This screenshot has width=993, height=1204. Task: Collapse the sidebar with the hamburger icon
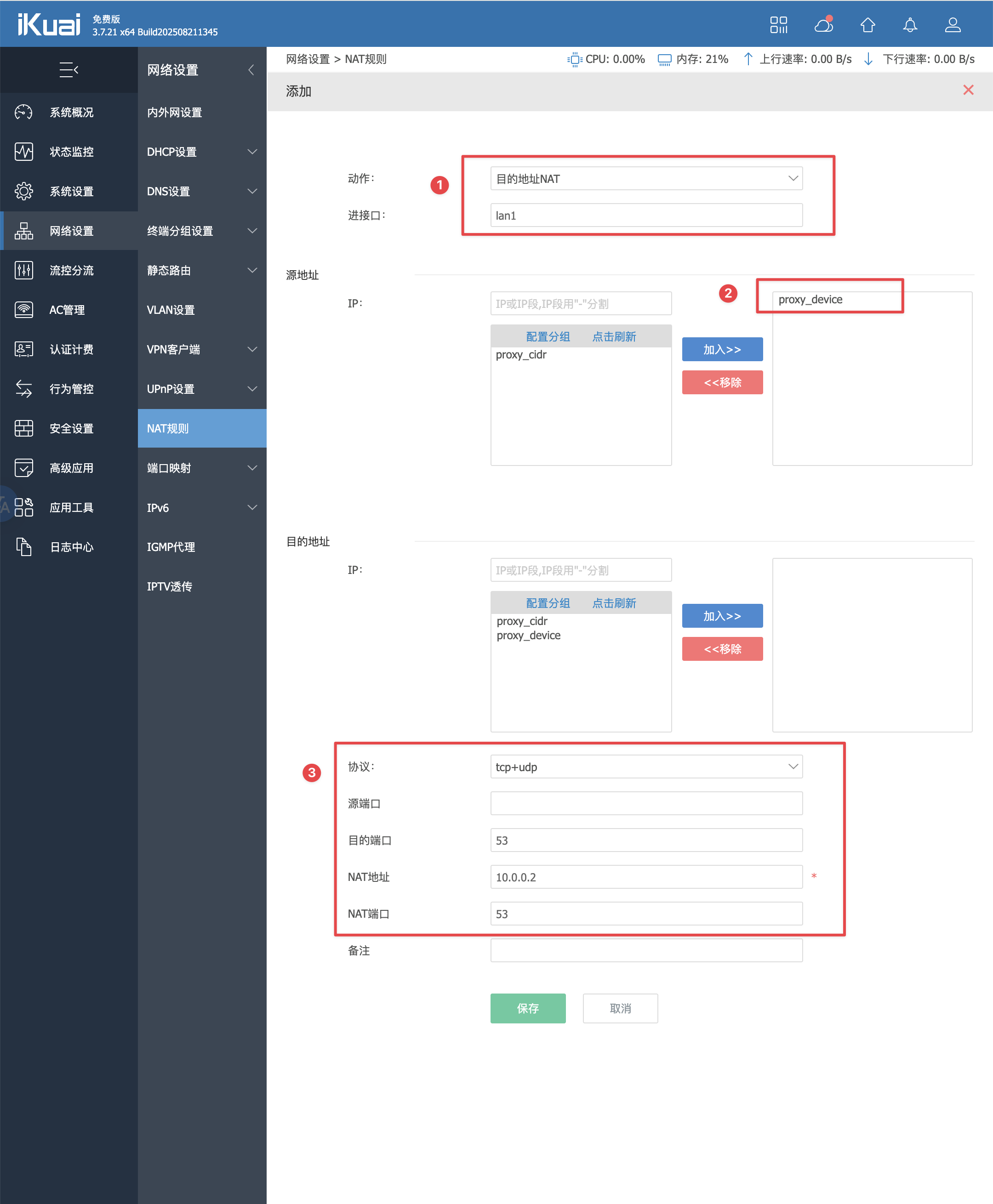[68, 70]
